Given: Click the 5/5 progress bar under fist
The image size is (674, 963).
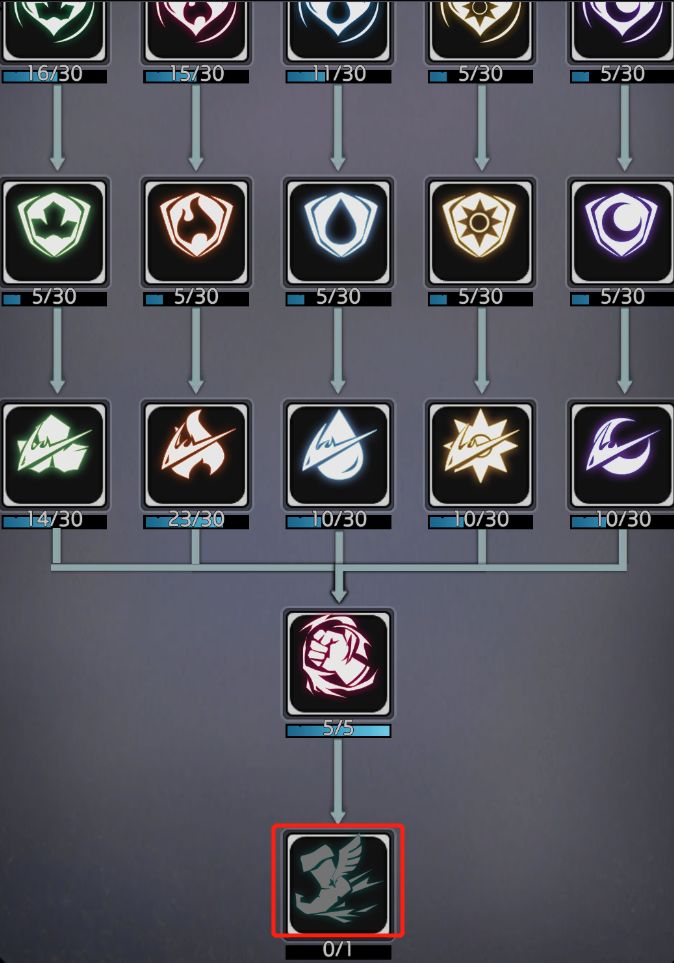Looking at the screenshot, I should 338,730.
